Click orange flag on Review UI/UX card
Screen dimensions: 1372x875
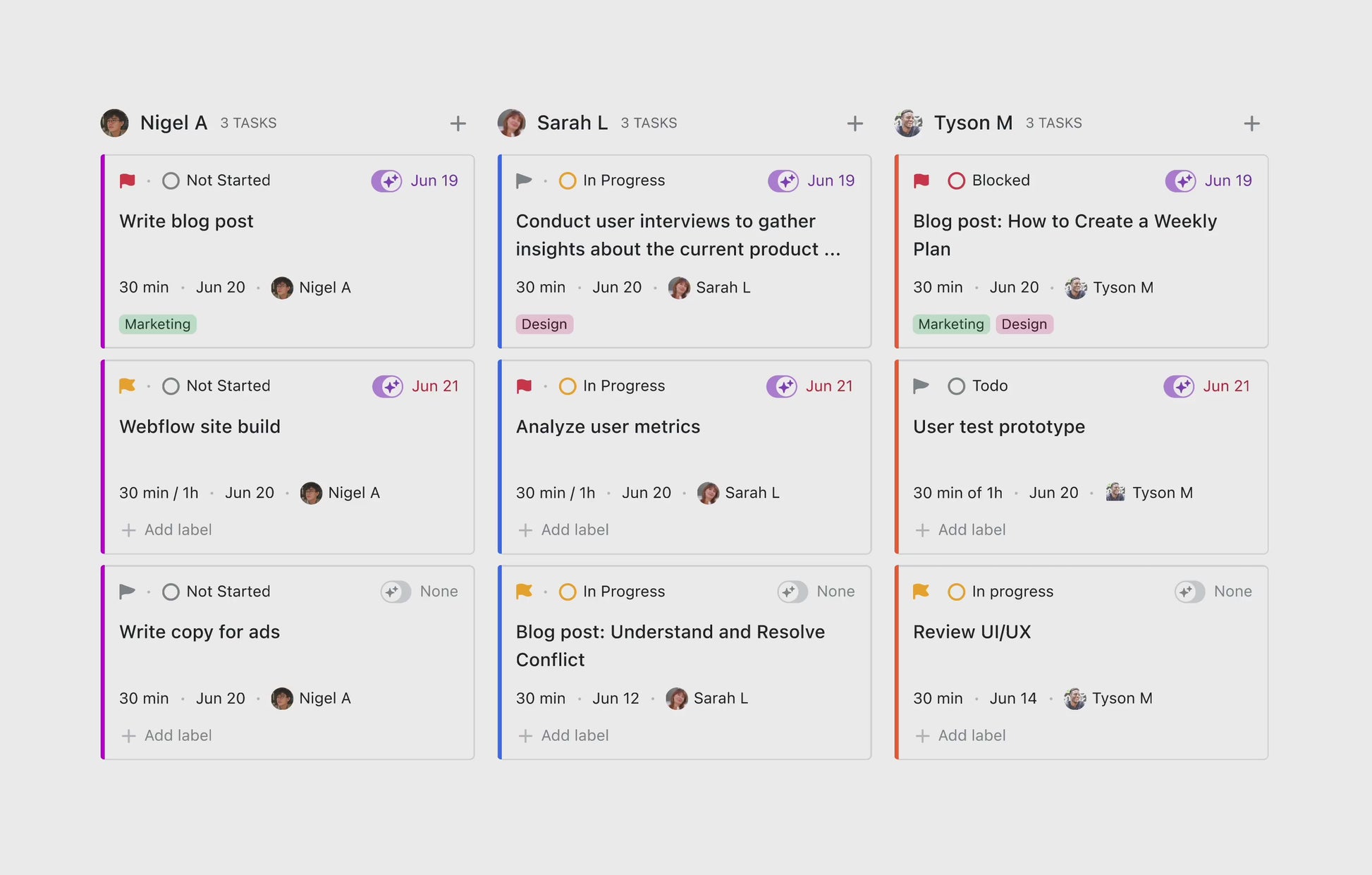pos(921,591)
